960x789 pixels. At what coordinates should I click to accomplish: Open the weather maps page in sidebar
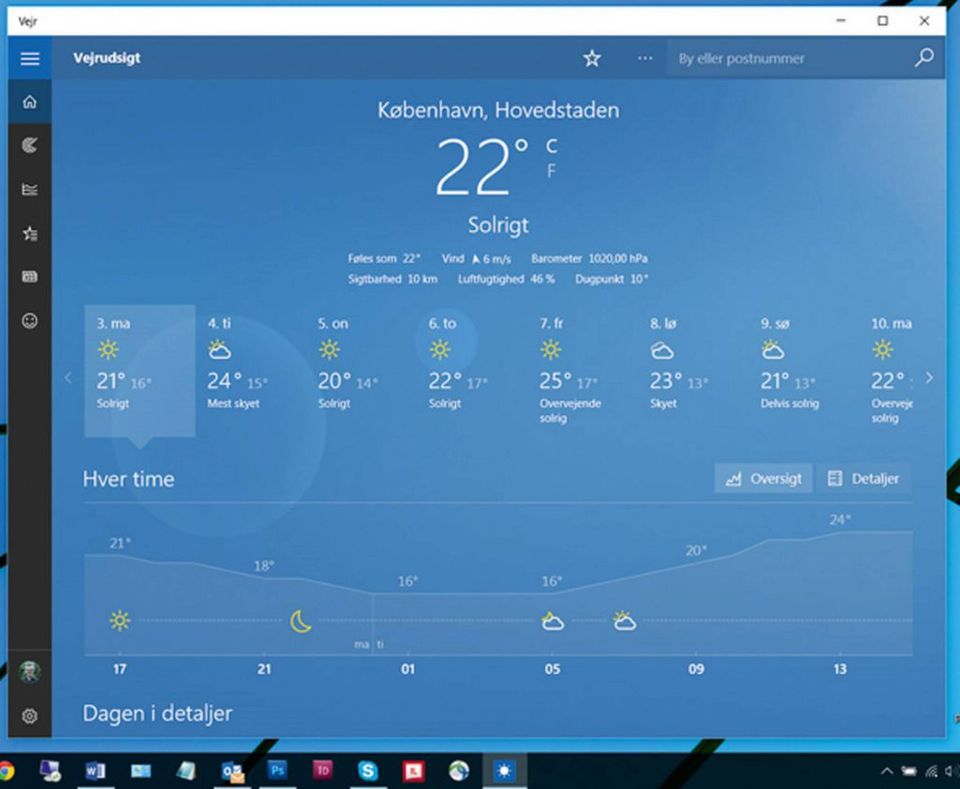pos(29,146)
